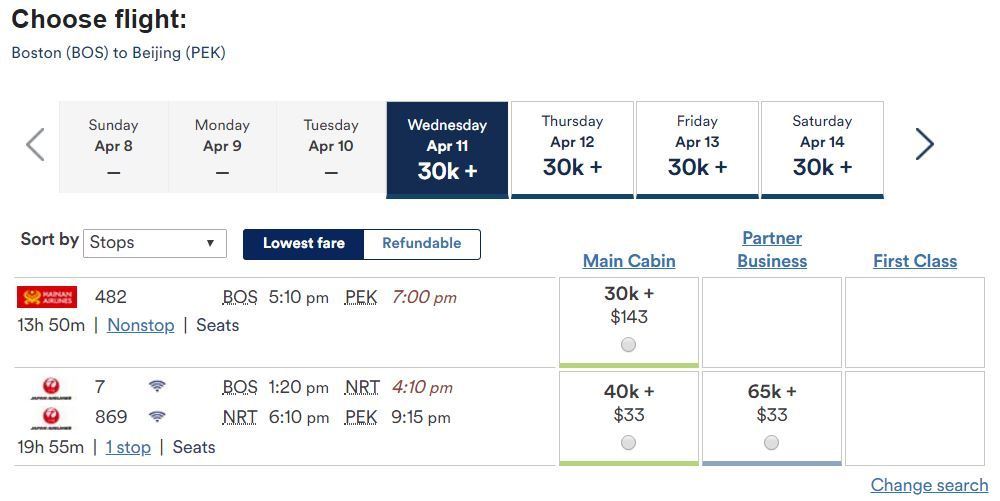This screenshot has height=501, width=1000.
Task: Click Japan Airlines logo beside flight 7
Action: pos(51,388)
